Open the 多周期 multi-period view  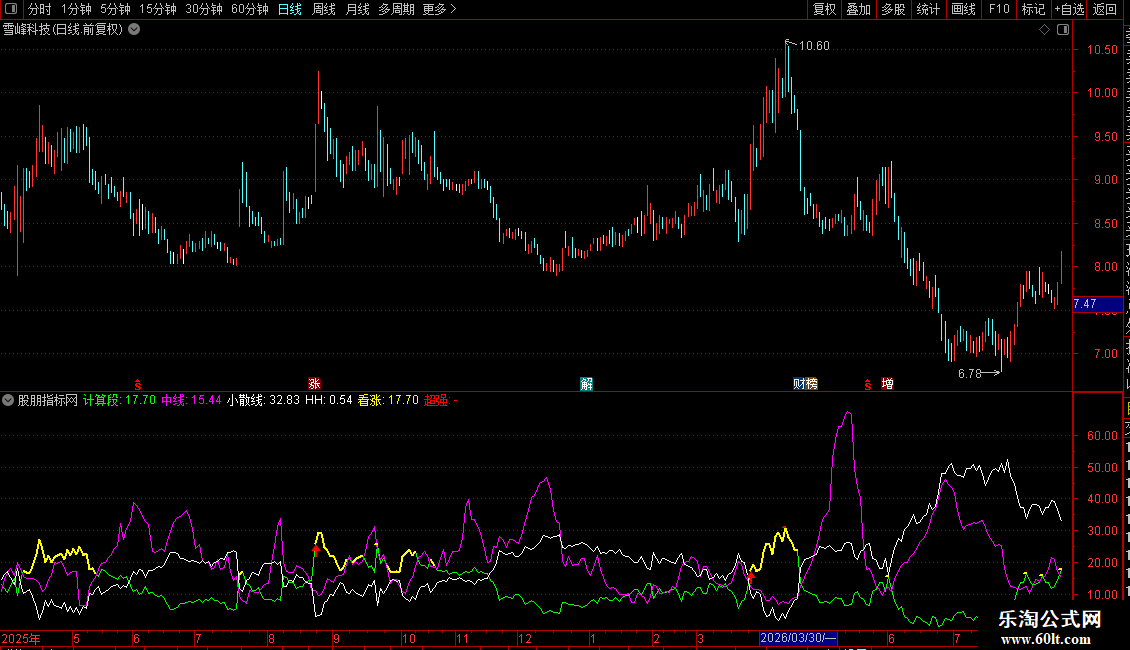[x=396, y=9]
